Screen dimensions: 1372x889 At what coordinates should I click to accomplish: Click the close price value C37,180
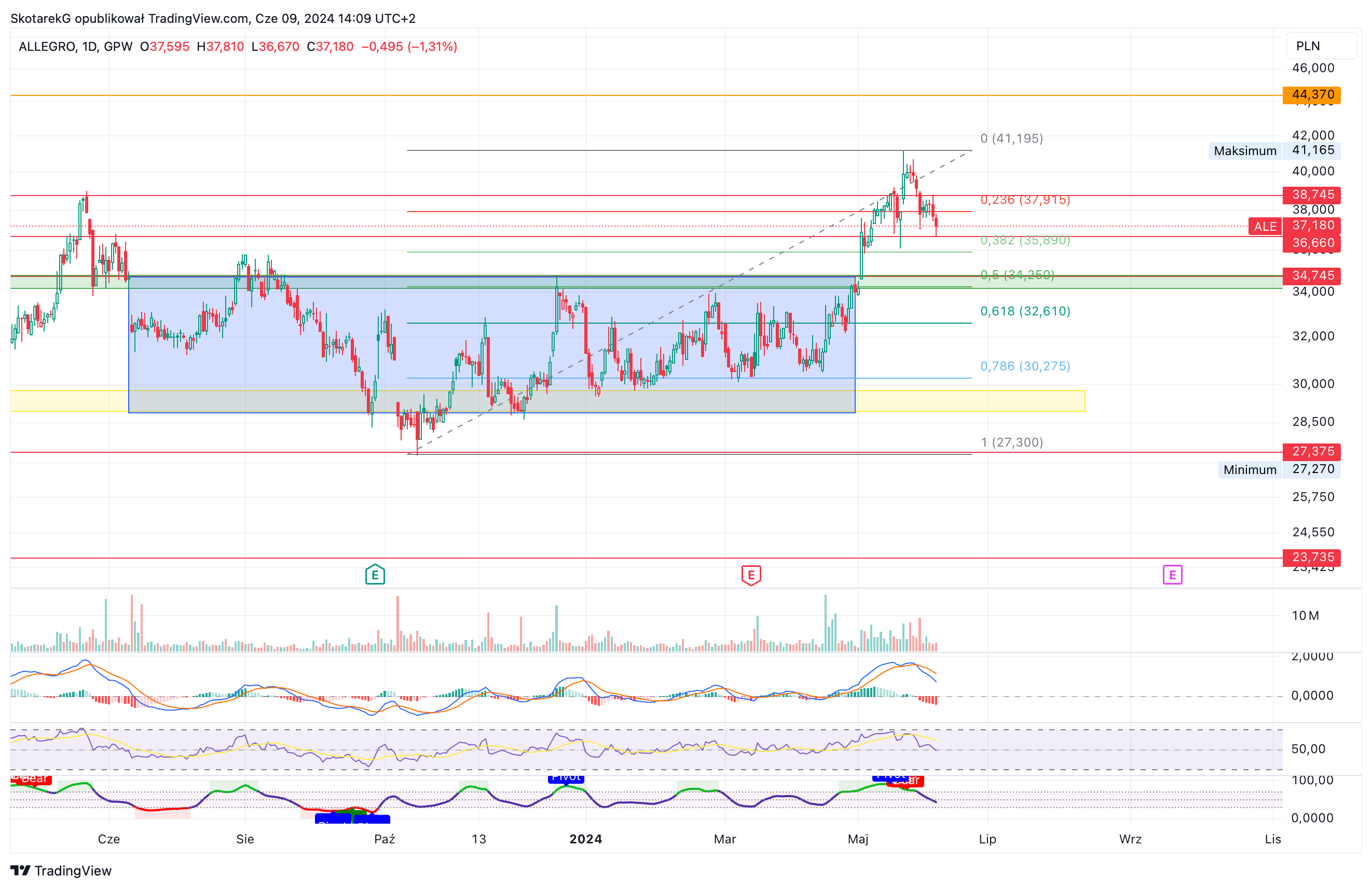tap(330, 47)
